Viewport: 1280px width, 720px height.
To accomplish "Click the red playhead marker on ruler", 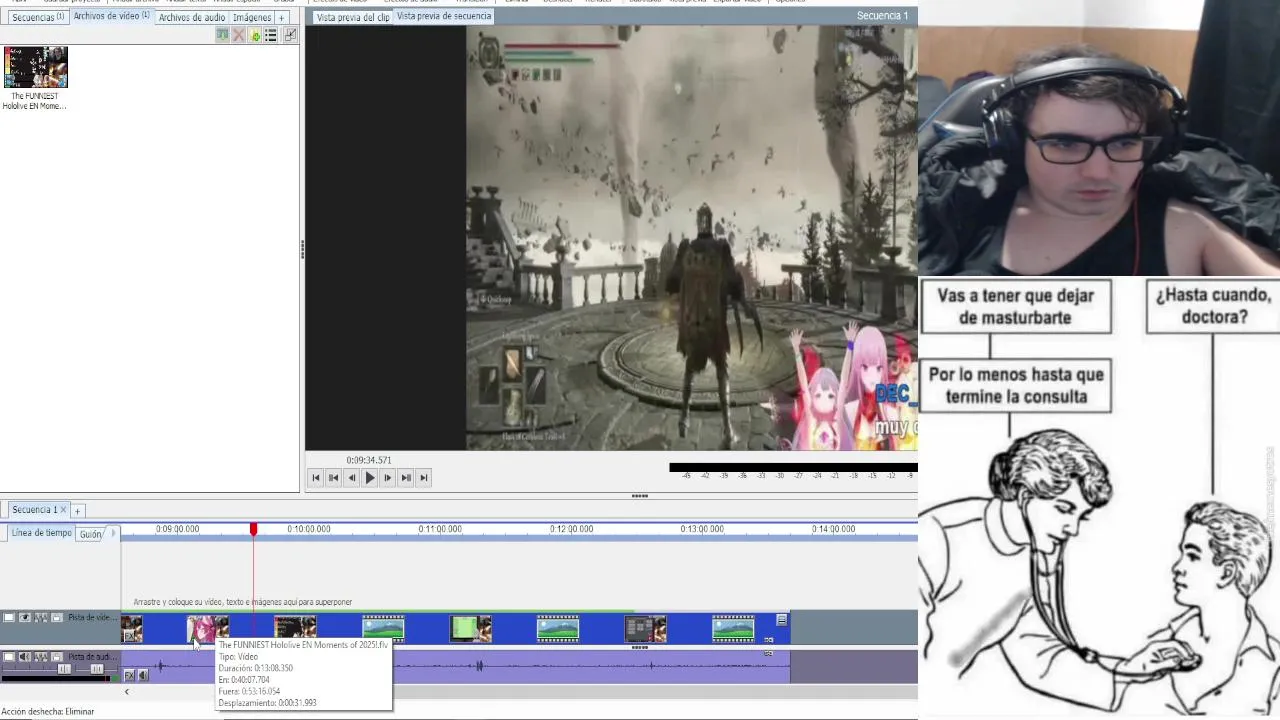I will point(253,529).
